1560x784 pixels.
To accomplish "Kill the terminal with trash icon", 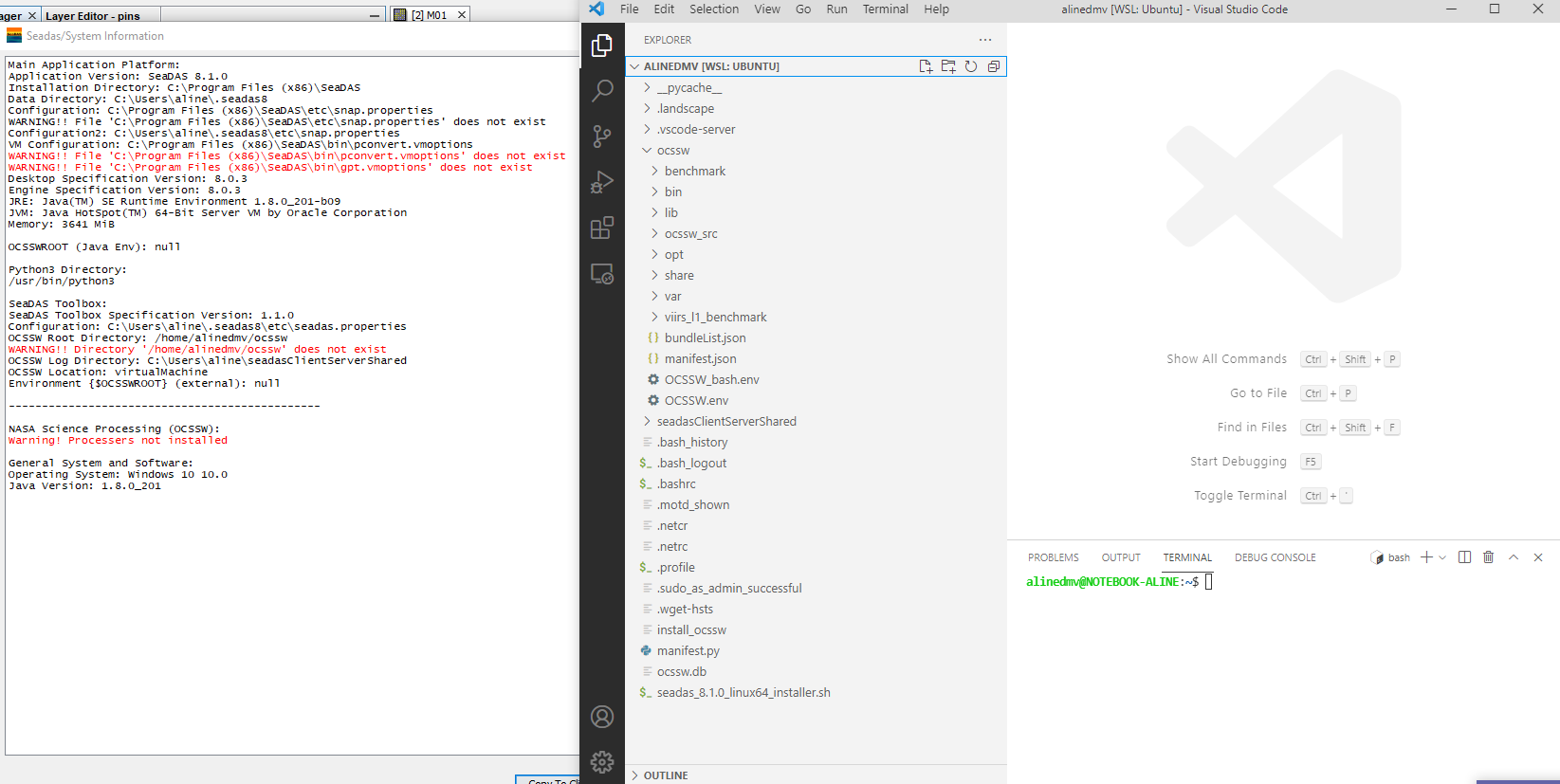I will tap(1489, 557).
